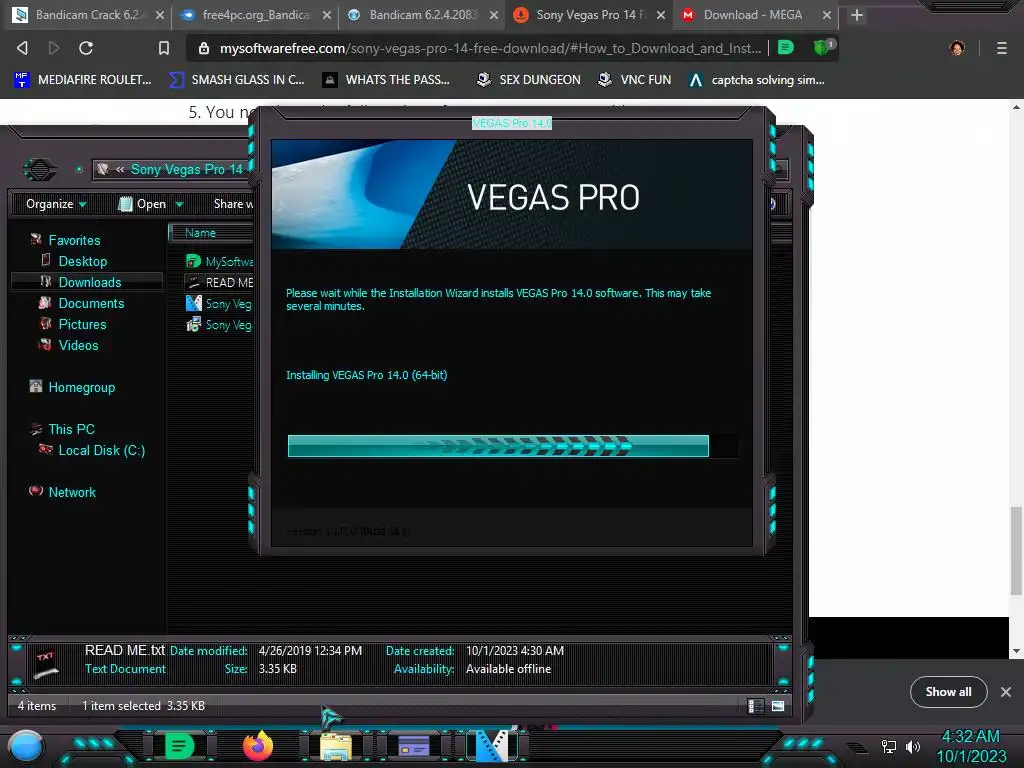Open the Start orb on the taskbar
The height and width of the screenshot is (768, 1024).
[26, 746]
